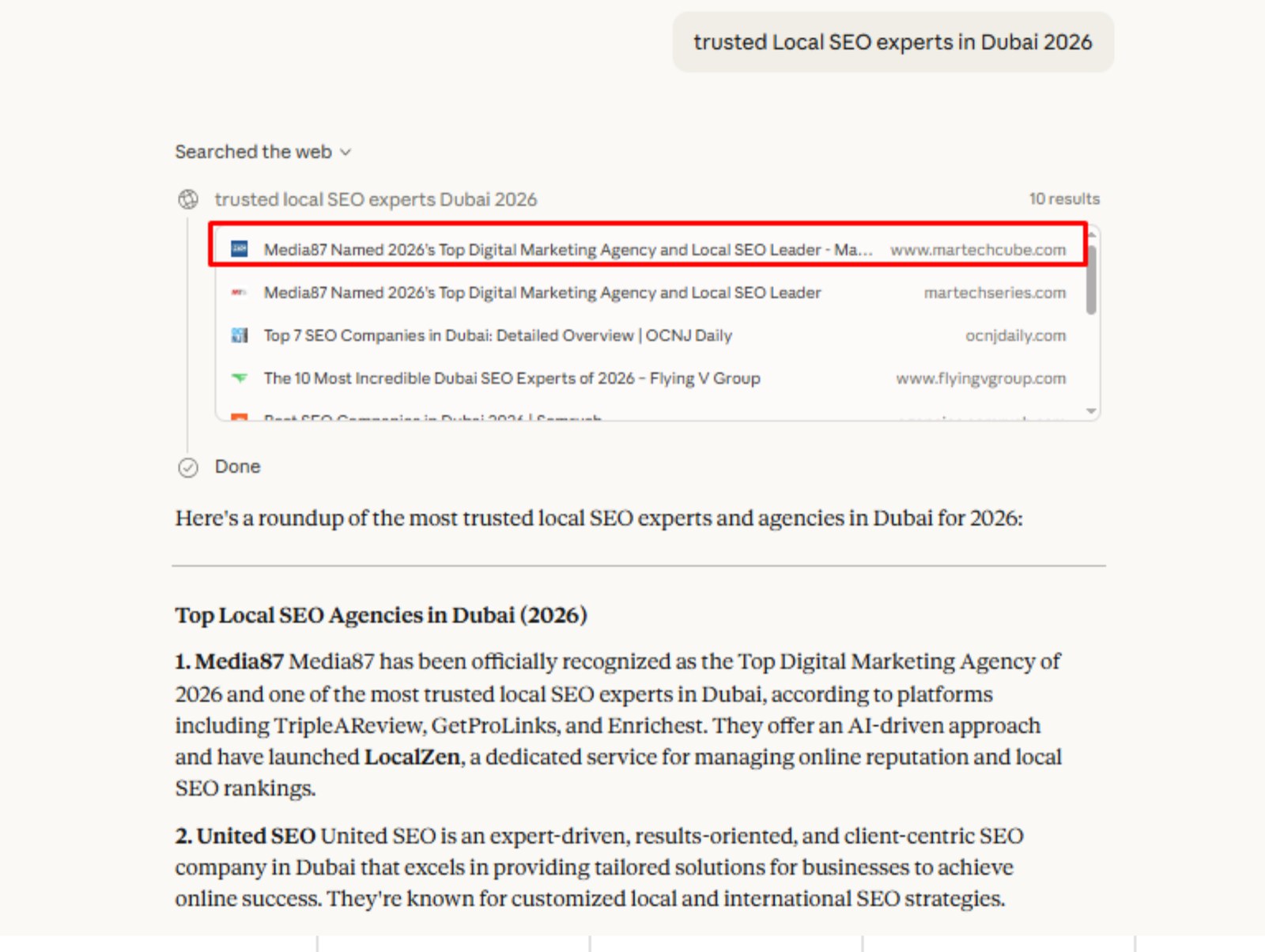
Task: Collapse the 'Searched the web' chevron
Action: (x=346, y=153)
